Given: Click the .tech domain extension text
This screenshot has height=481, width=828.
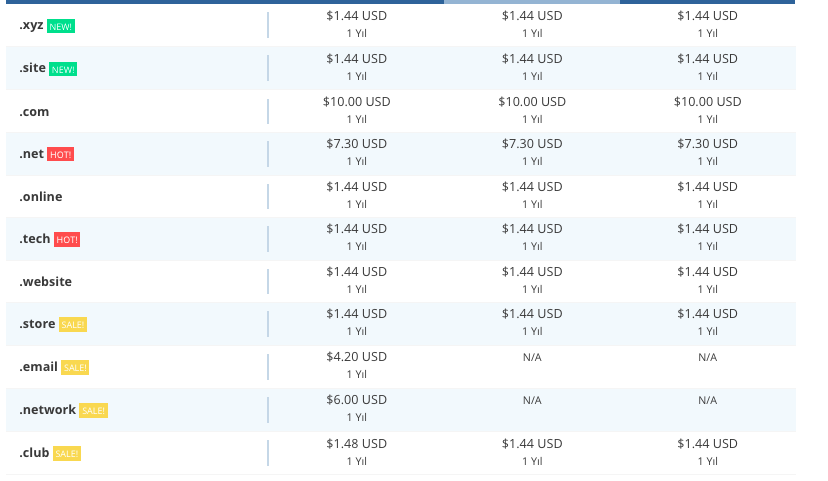Looking at the screenshot, I should point(35,239).
